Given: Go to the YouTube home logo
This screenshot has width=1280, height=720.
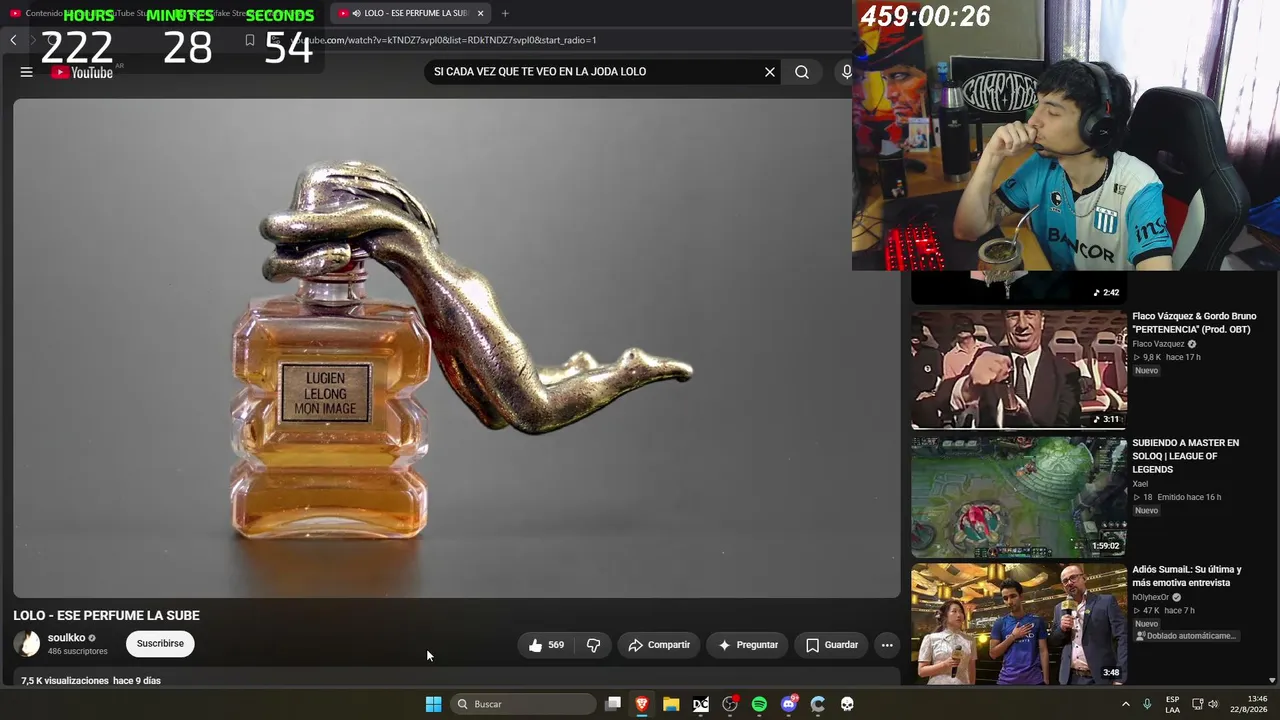Looking at the screenshot, I should pyautogui.click(x=82, y=72).
